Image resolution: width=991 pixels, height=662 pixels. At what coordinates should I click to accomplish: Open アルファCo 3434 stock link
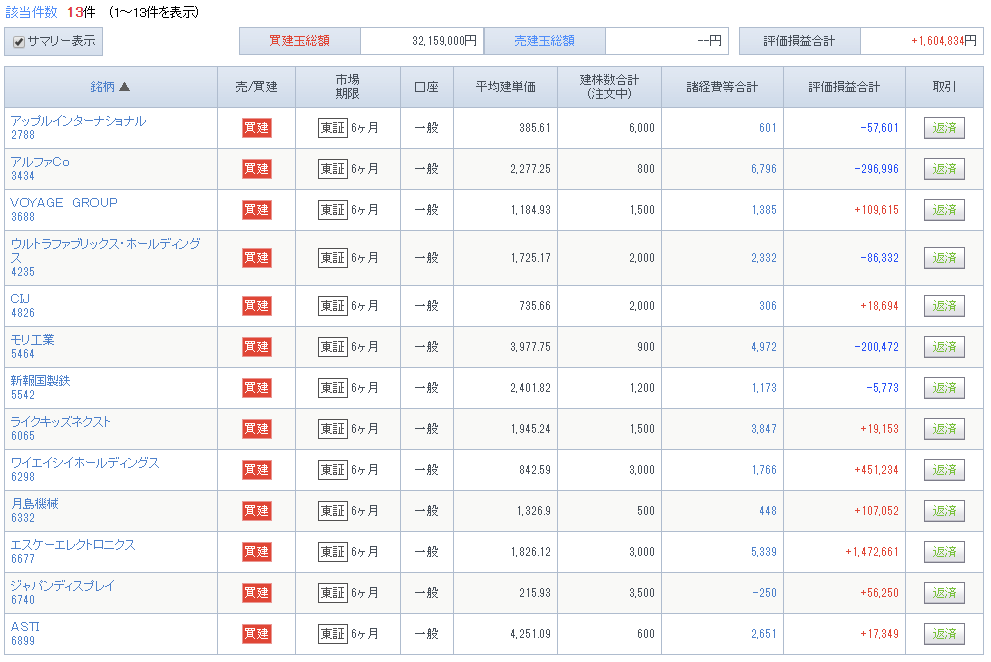[x=40, y=168]
